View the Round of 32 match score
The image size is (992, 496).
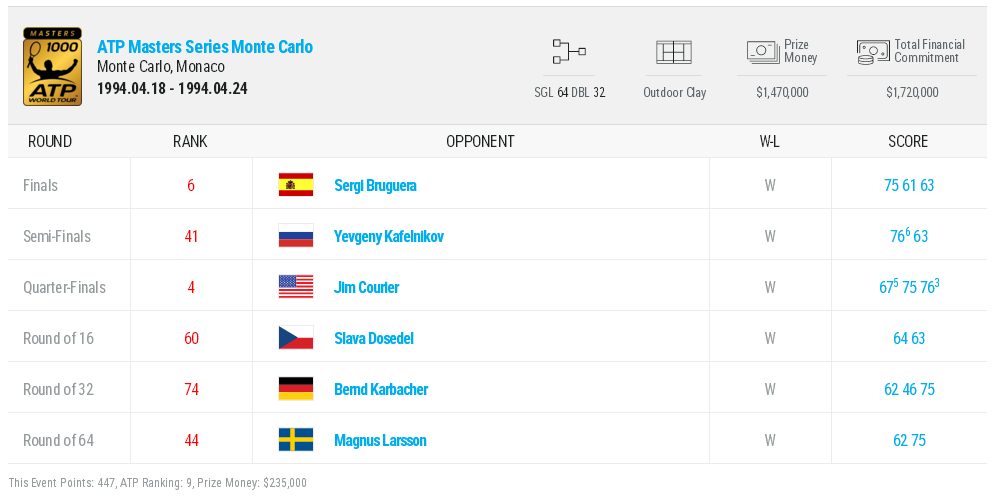pyautogui.click(x=909, y=390)
